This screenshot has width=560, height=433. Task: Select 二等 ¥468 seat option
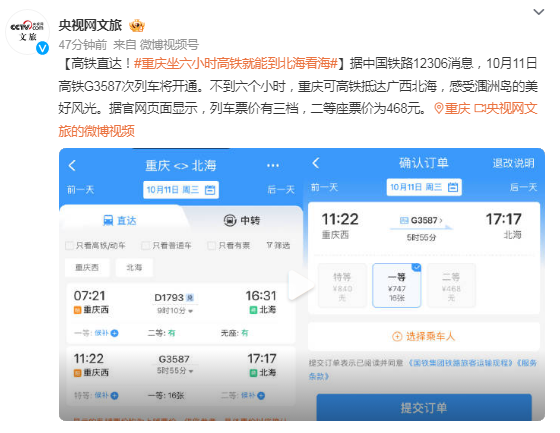pyautogui.click(x=451, y=285)
